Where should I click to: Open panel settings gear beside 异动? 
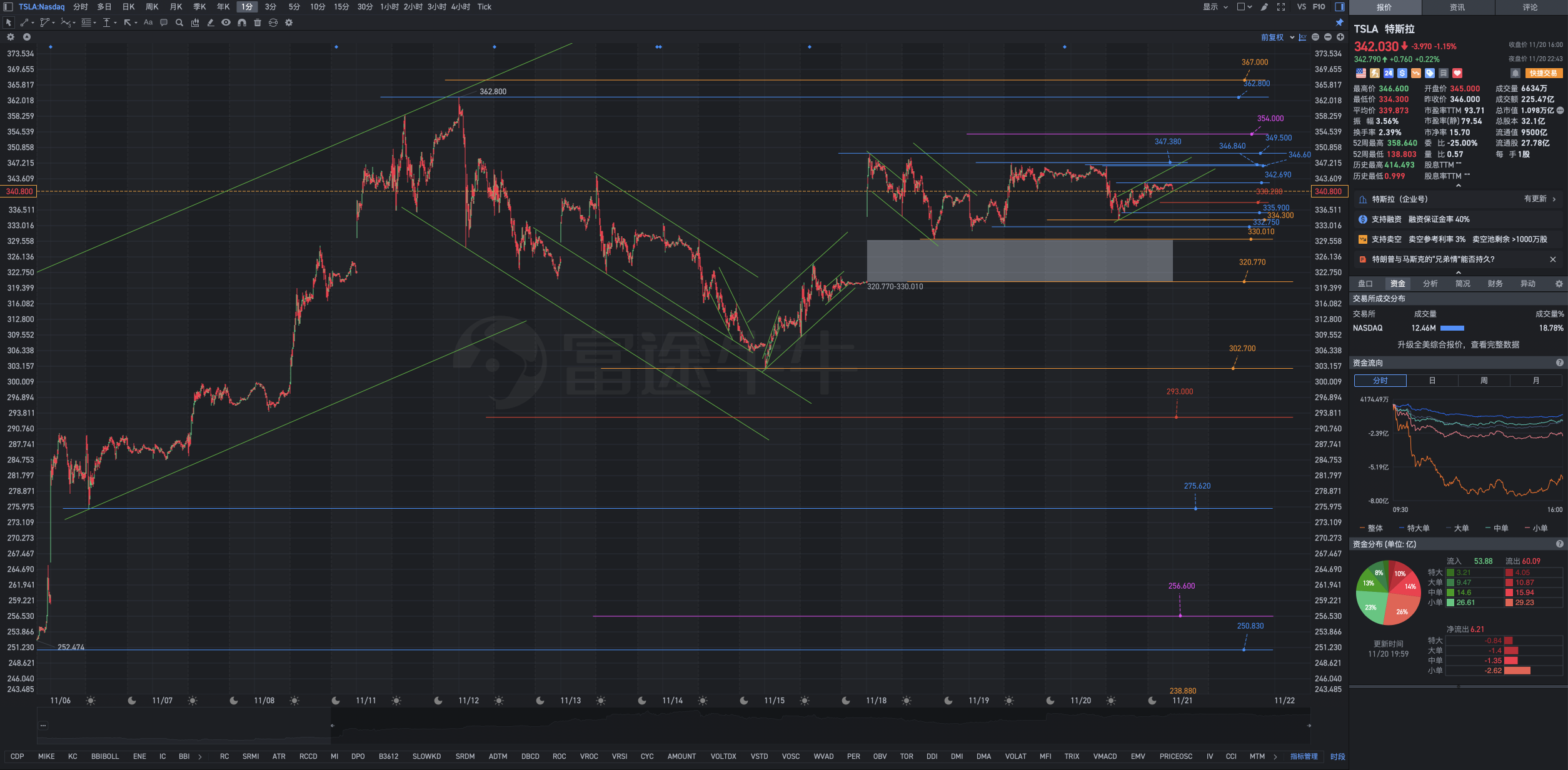(x=1559, y=284)
